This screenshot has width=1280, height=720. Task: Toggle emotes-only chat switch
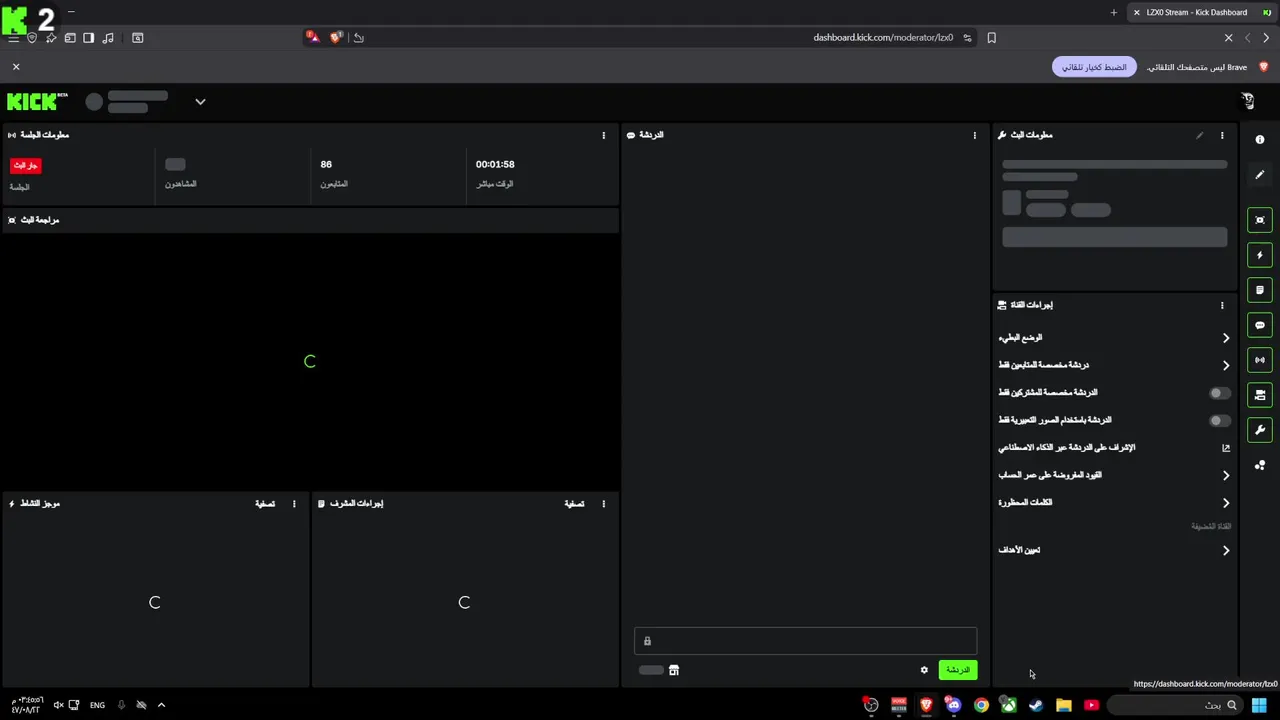tap(1219, 421)
